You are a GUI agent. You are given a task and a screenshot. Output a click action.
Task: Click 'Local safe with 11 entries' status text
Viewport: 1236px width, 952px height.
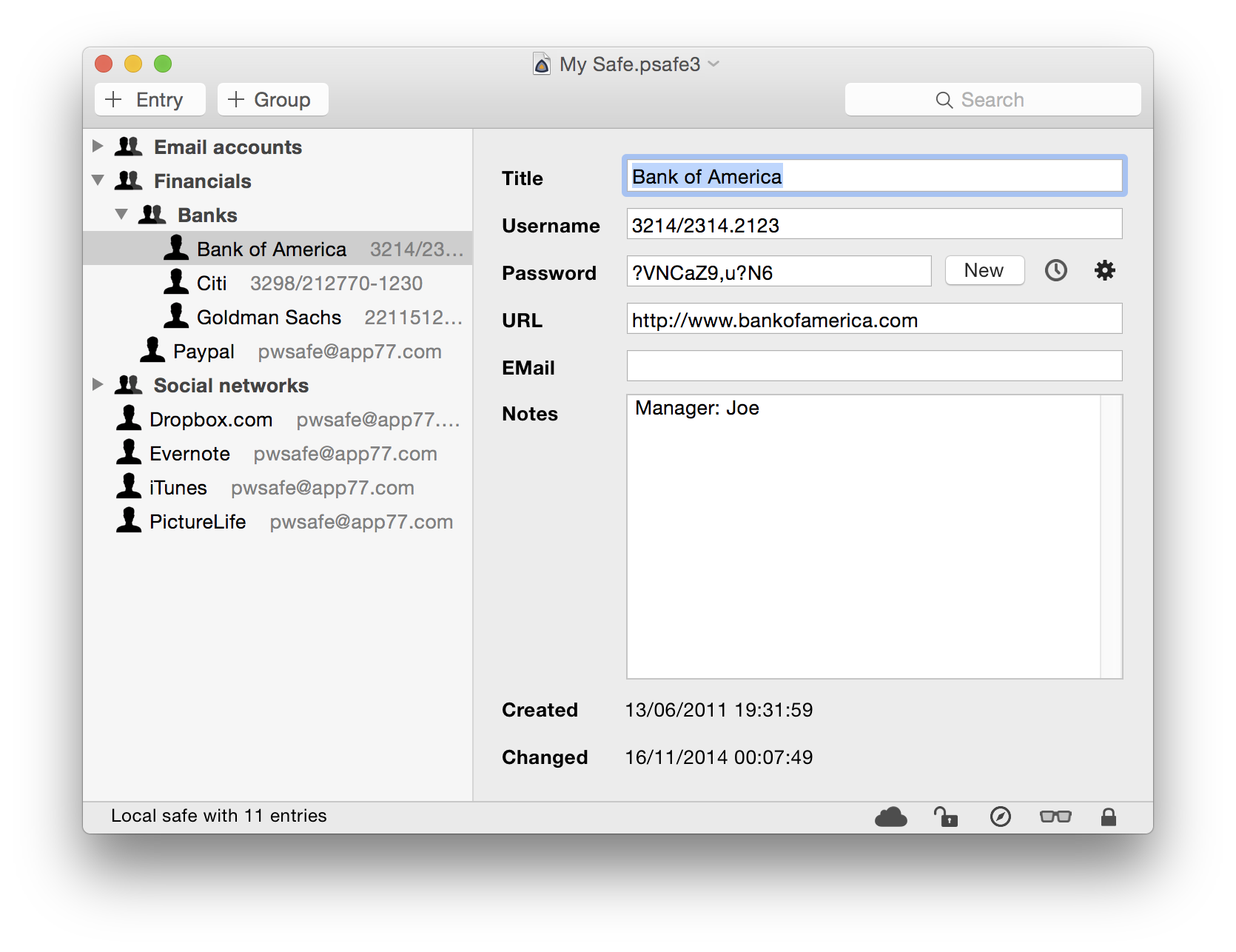219,816
